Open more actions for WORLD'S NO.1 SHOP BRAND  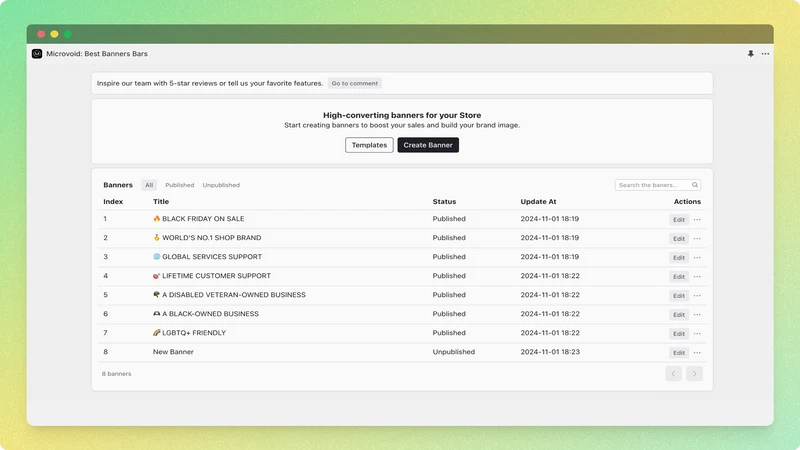coord(697,238)
